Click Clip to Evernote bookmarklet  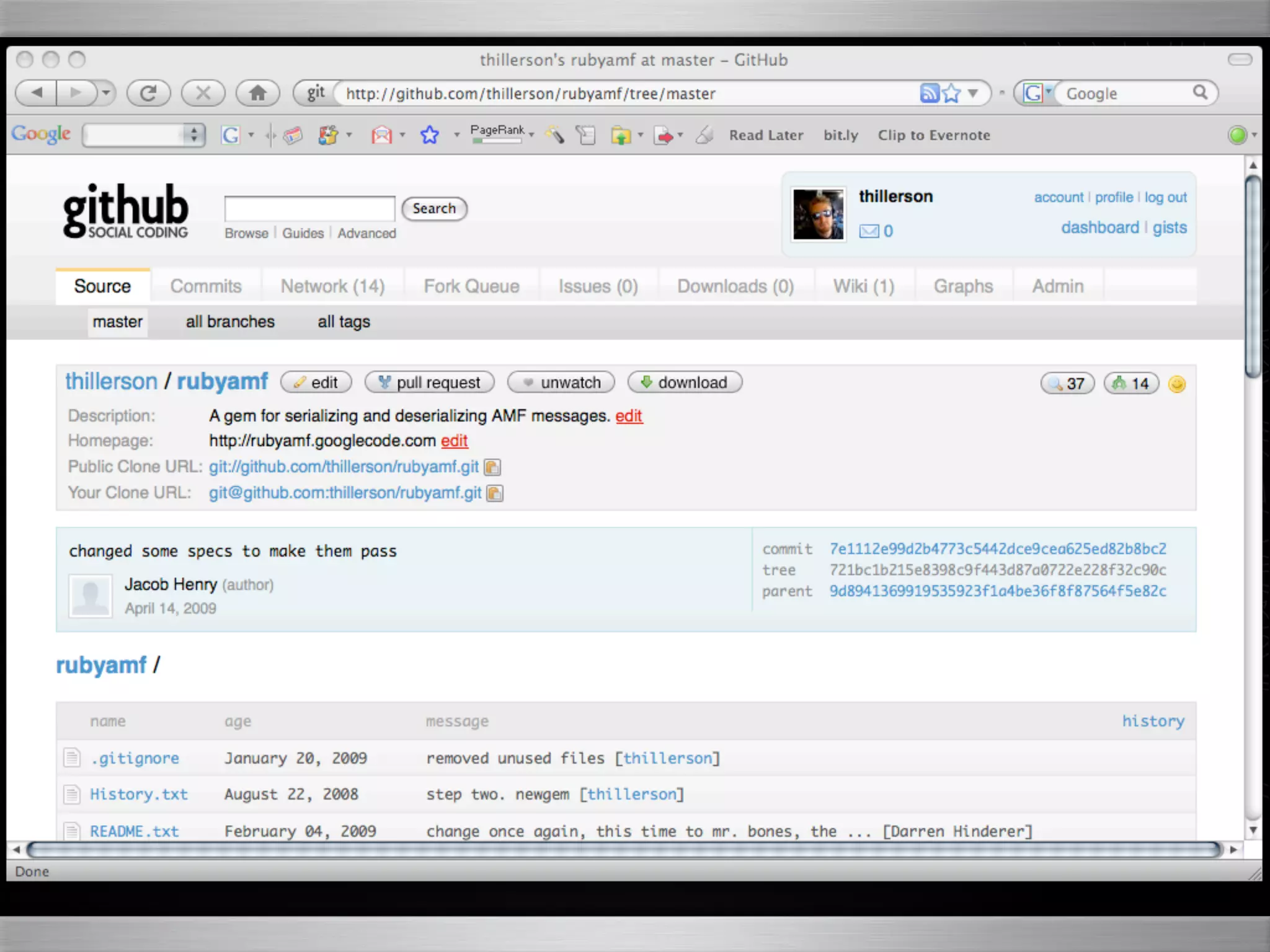click(934, 135)
